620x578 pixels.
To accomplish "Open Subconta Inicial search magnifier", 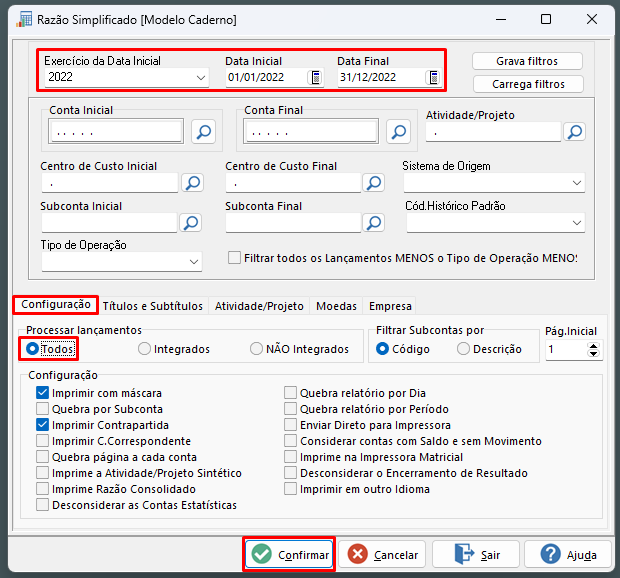I will point(191,223).
